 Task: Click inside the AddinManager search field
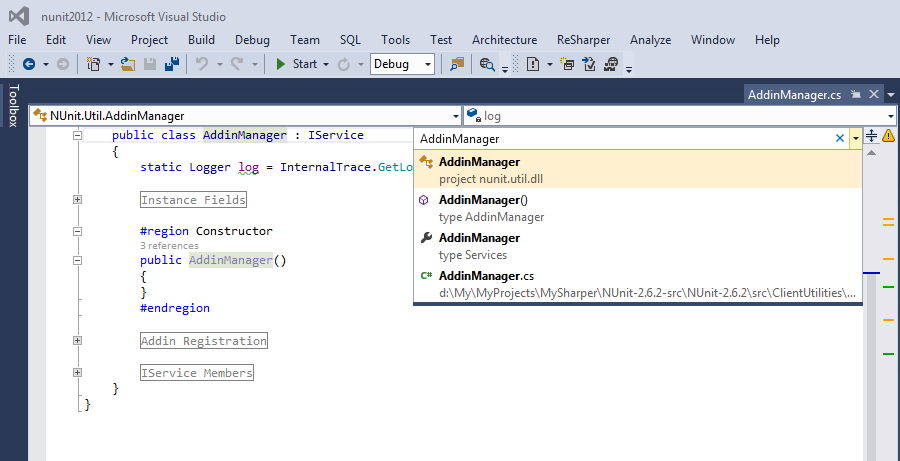click(624, 138)
